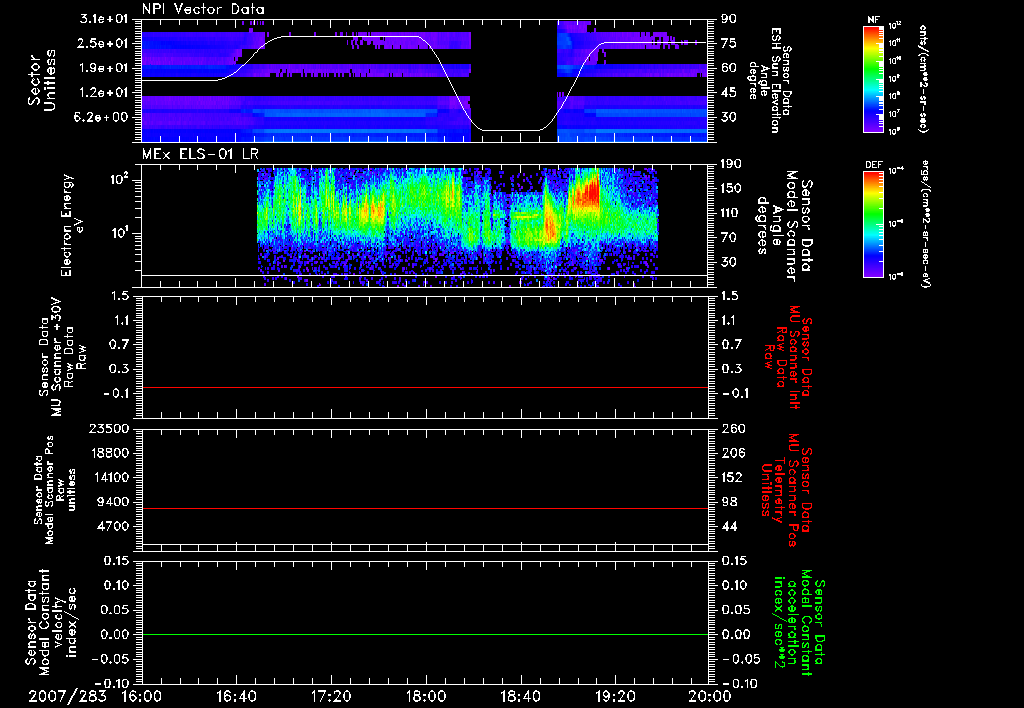Click the red line in the +30V panel
Screen dimensions: 1024x708
(x=425, y=387)
